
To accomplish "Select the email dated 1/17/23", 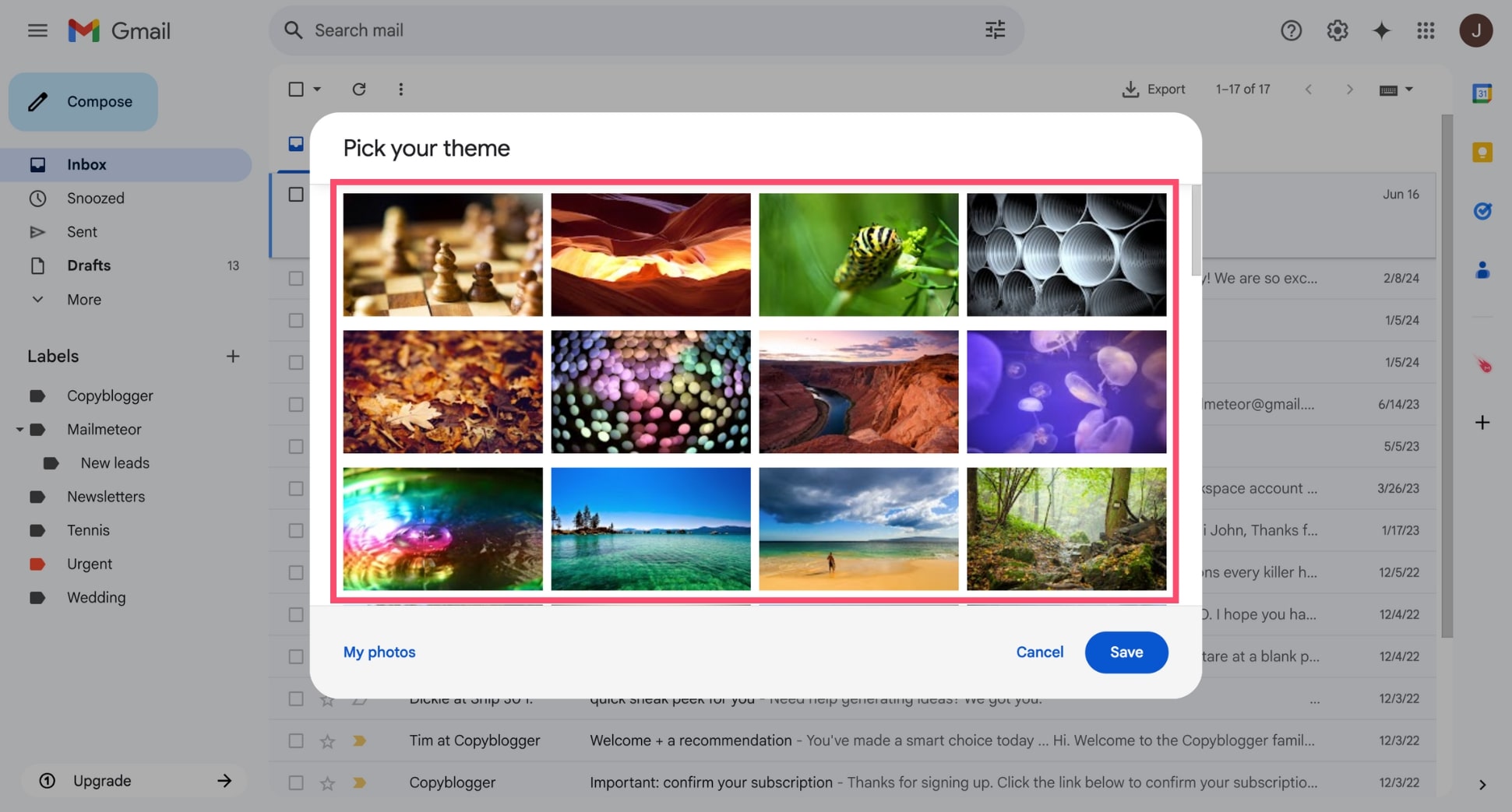I will click(296, 530).
